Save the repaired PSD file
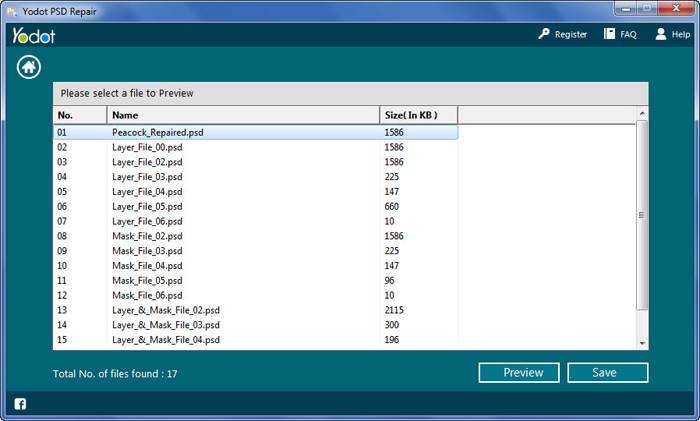Image resolution: width=700 pixels, height=421 pixels. pos(608,373)
